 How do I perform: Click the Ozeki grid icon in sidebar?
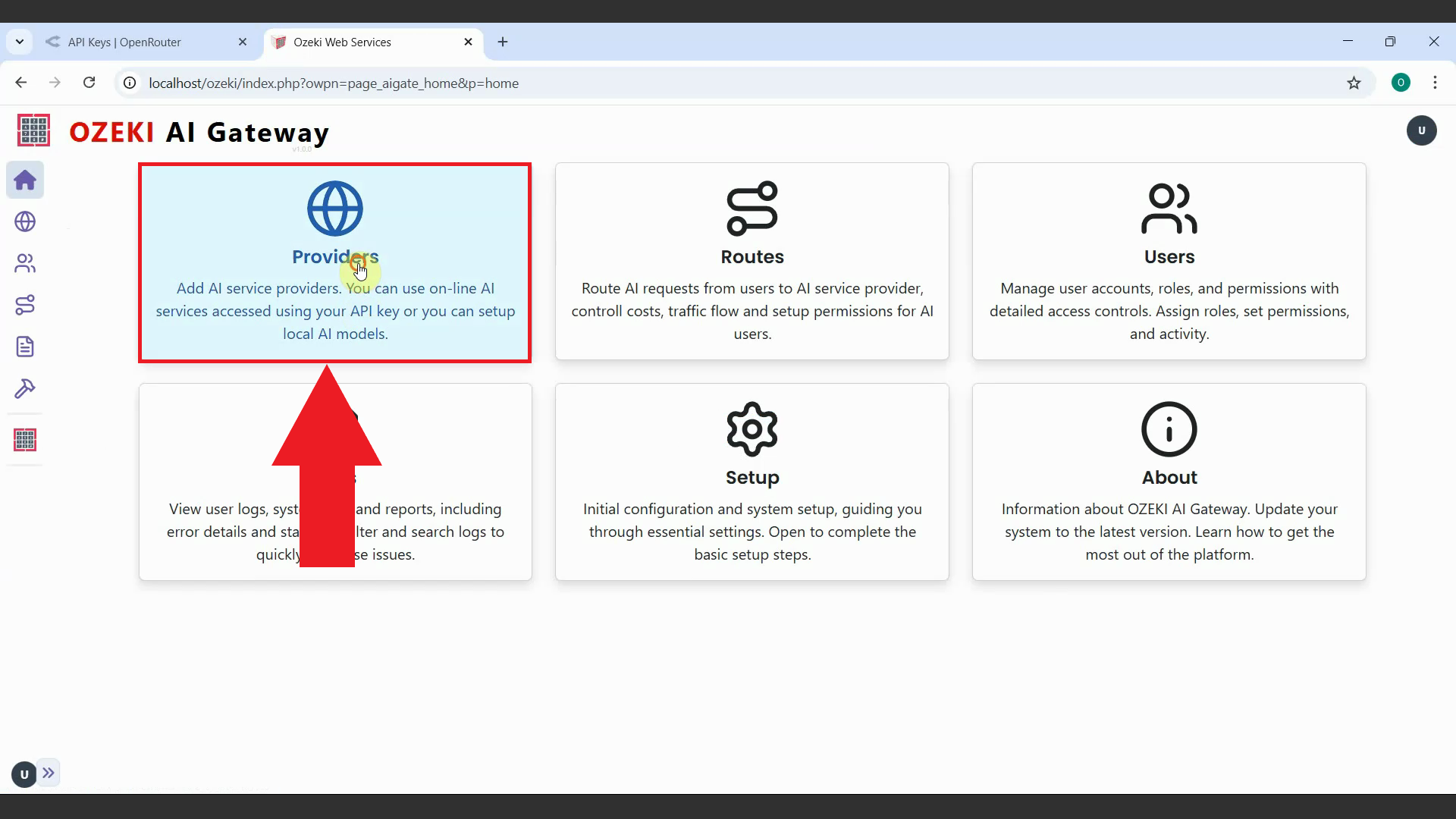pyautogui.click(x=25, y=440)
